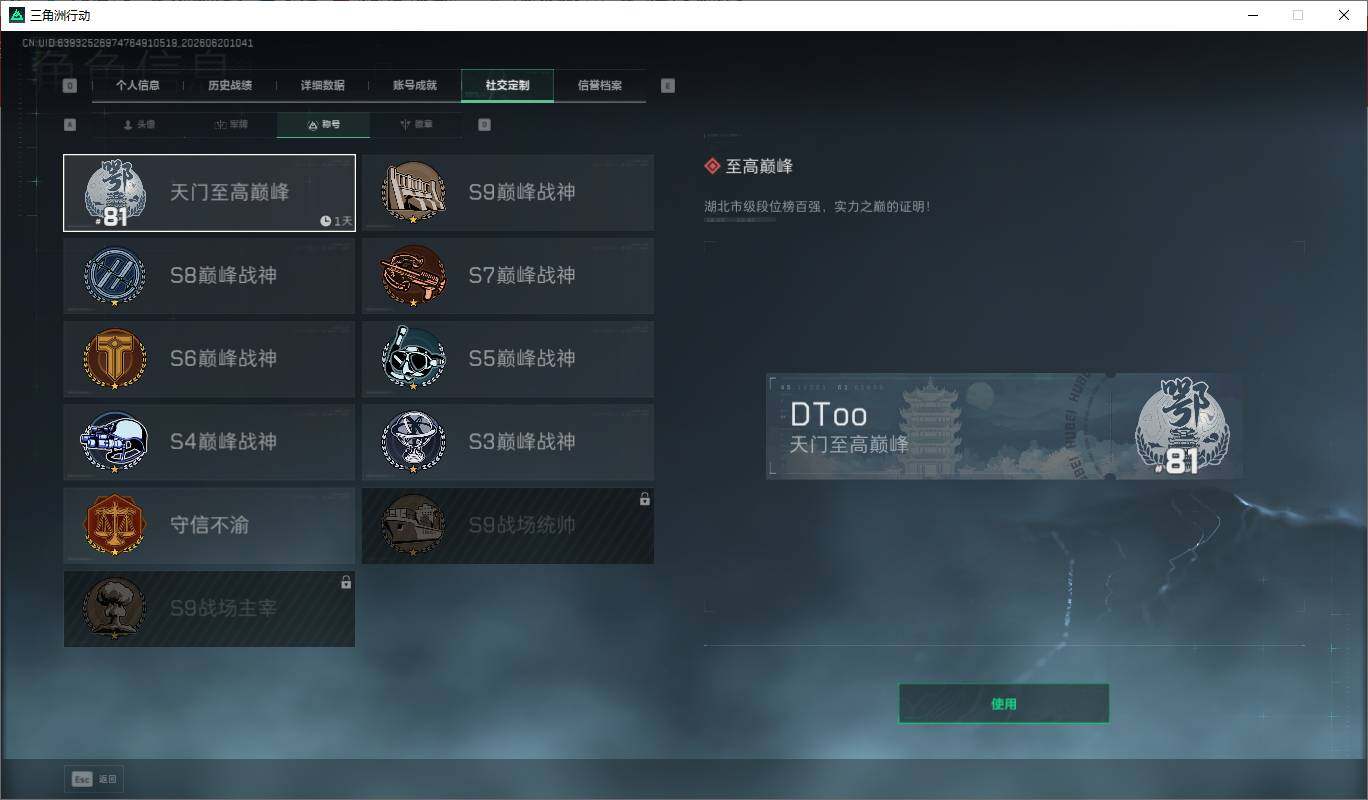The height and width of the screenshot is (800, 1368).
Task: Click the S3巅峰战神 hourglass emblem
Action: [x=414, y=441]
